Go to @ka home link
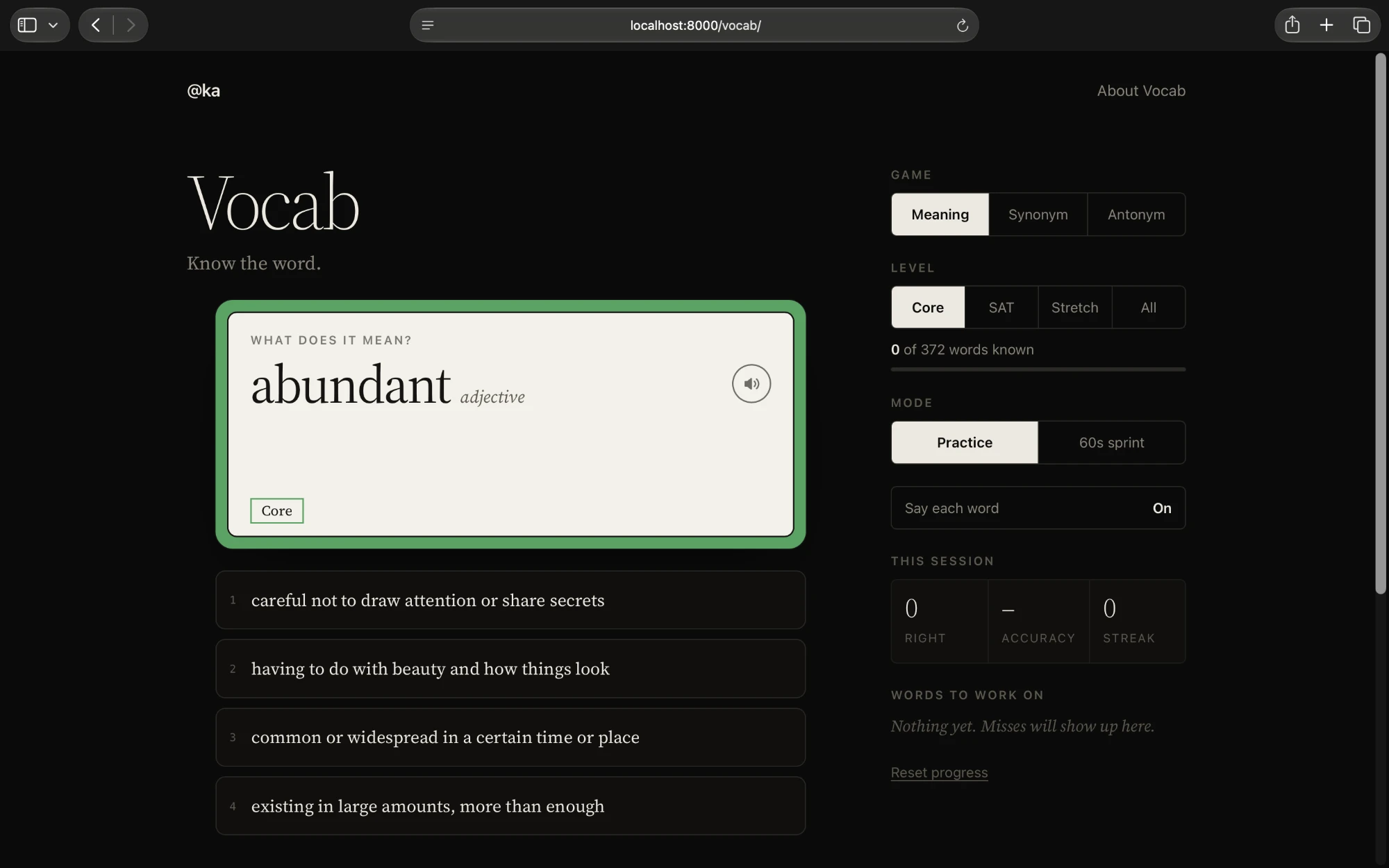1389x868 pixels. [x=203, y=90]
